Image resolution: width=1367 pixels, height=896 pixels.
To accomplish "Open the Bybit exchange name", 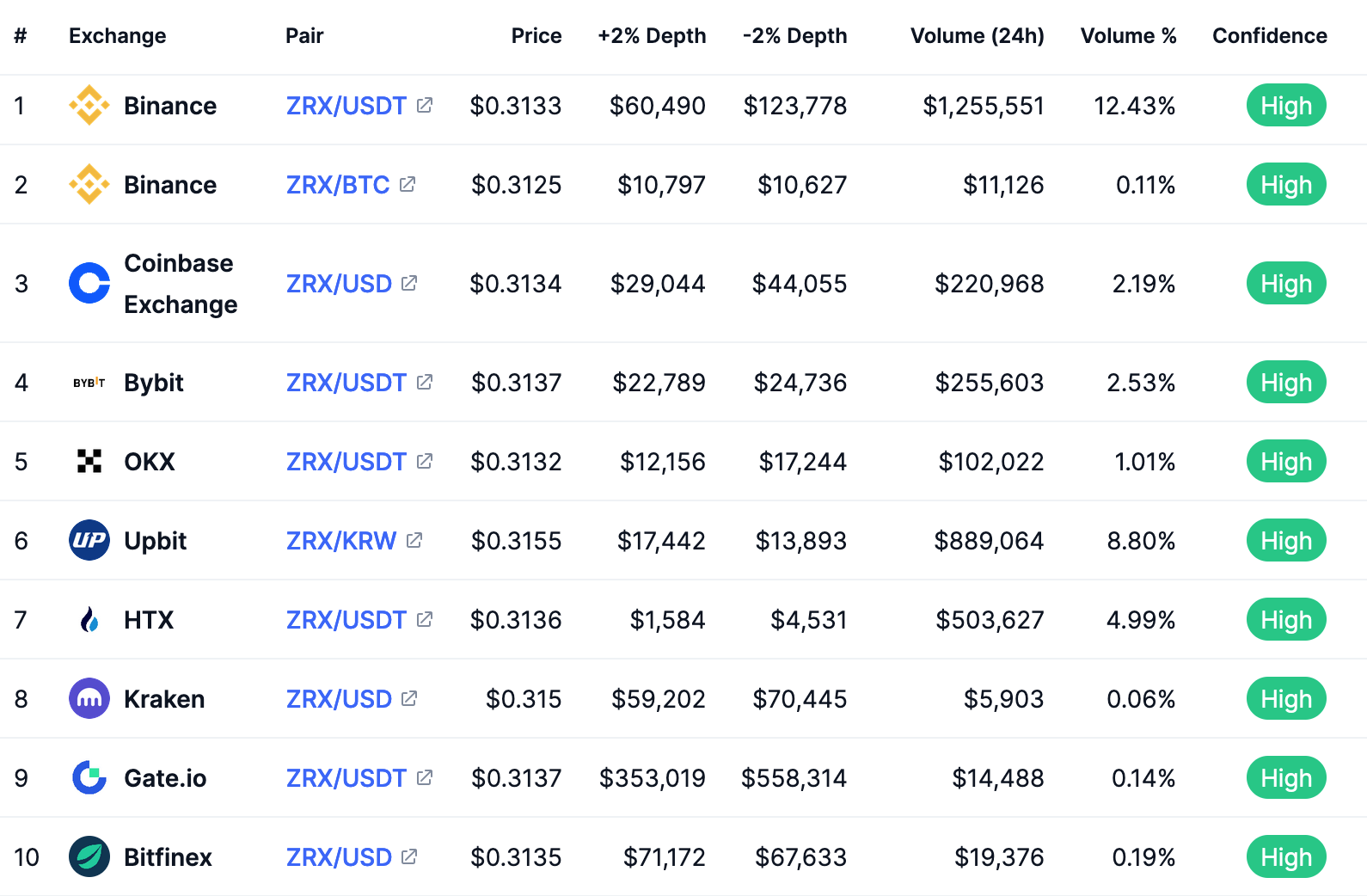I will tap(154, 383).
